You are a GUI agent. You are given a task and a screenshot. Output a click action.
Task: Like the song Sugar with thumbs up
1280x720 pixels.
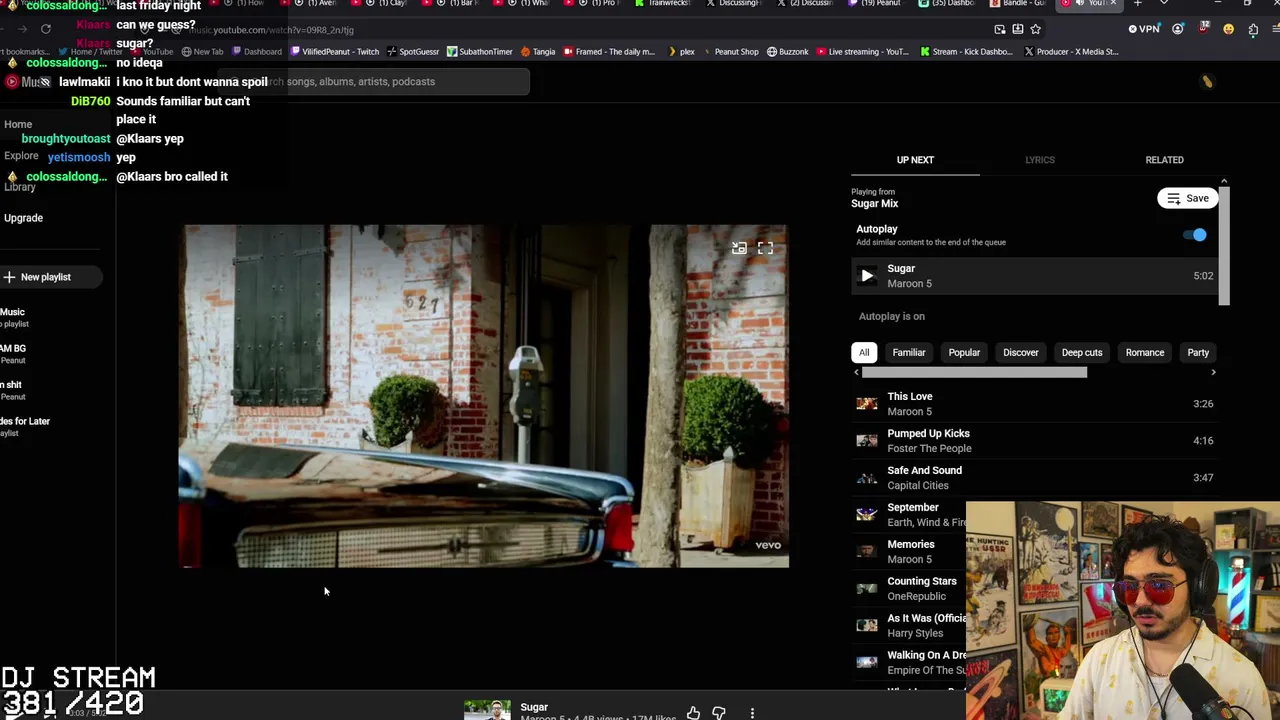point(693,713)
